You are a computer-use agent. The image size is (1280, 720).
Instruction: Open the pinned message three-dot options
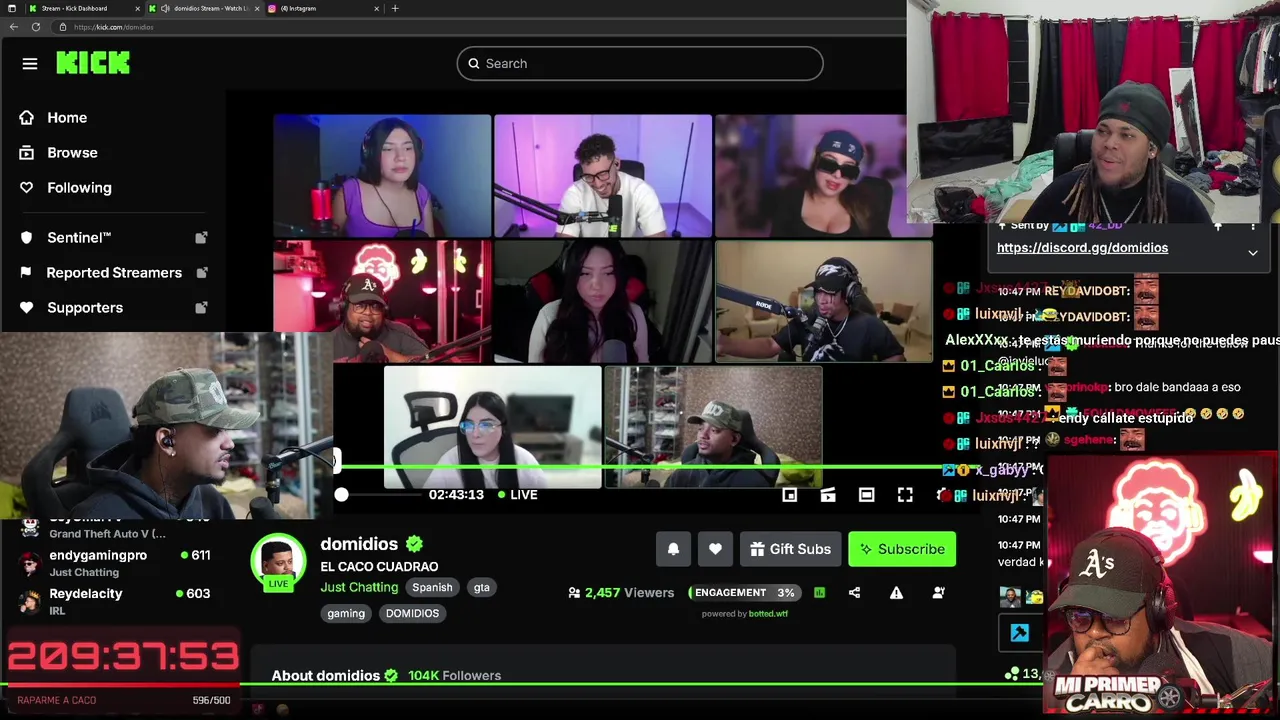tap(1253, 227)
